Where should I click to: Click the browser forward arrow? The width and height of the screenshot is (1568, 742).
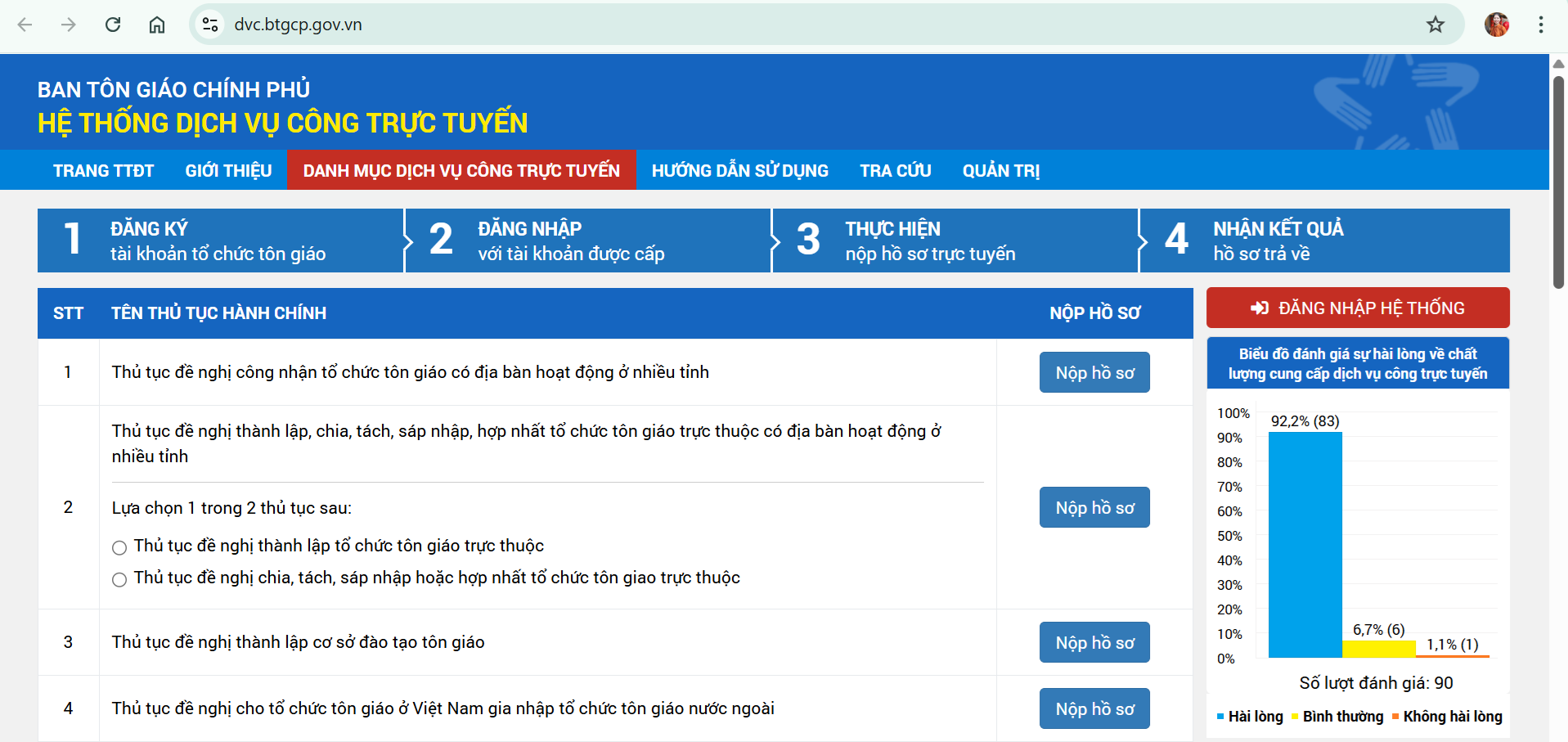click(x=69, y=25)
